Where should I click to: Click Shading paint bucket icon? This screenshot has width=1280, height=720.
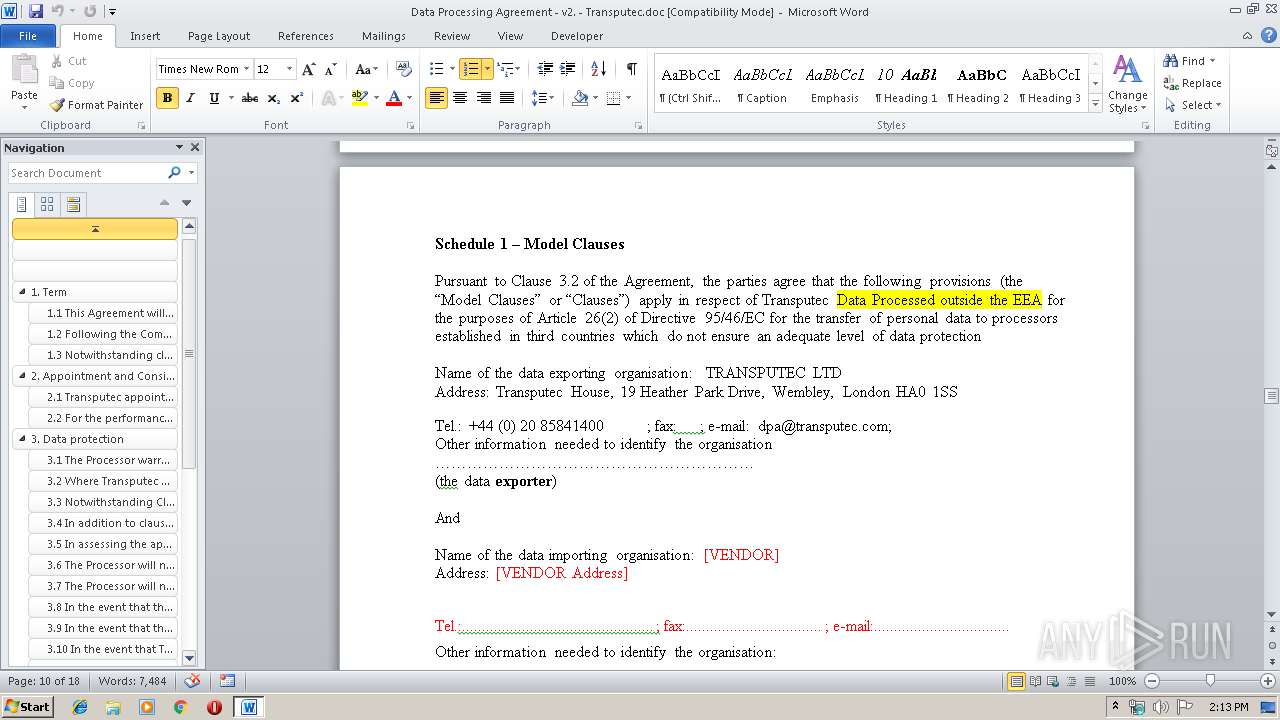click(580, 98)
